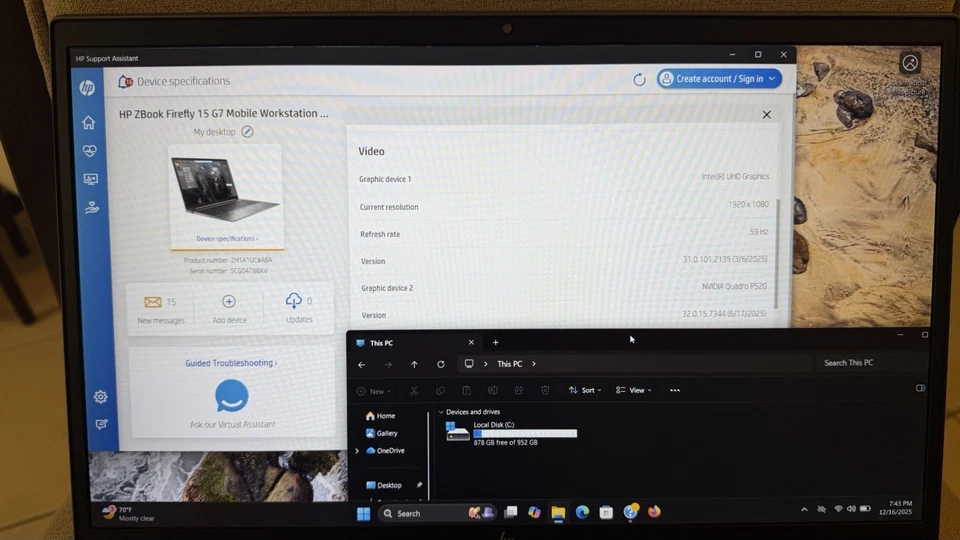This screenshot has width=960, height=540.
Task: Expand the OneDrive tree node
Action: click(x=357, y=451)
